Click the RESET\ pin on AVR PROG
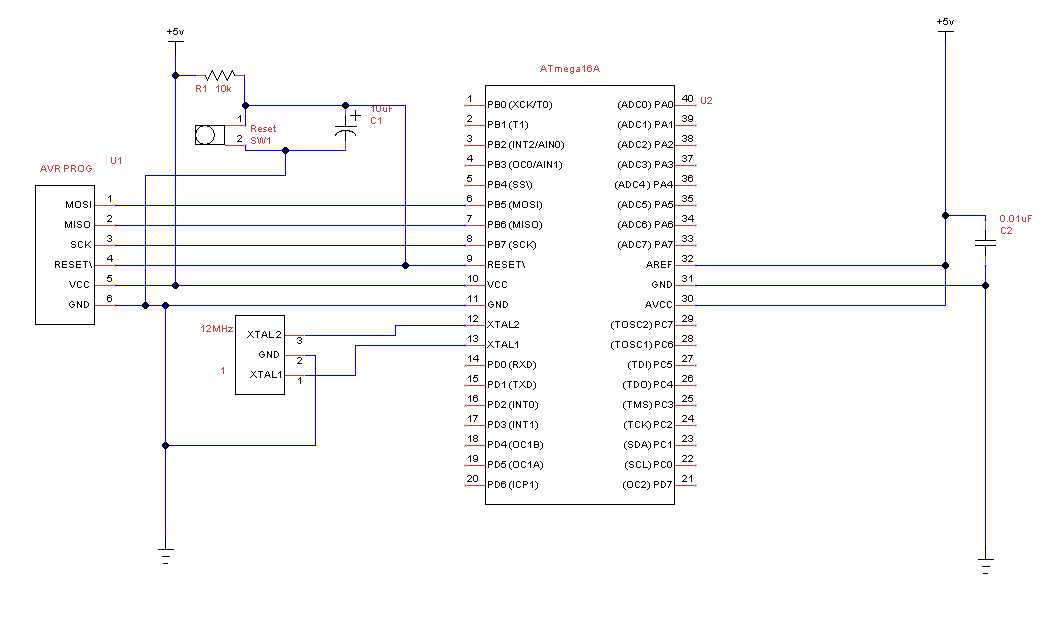This screenshot has height=630, width=1060. 73,264
